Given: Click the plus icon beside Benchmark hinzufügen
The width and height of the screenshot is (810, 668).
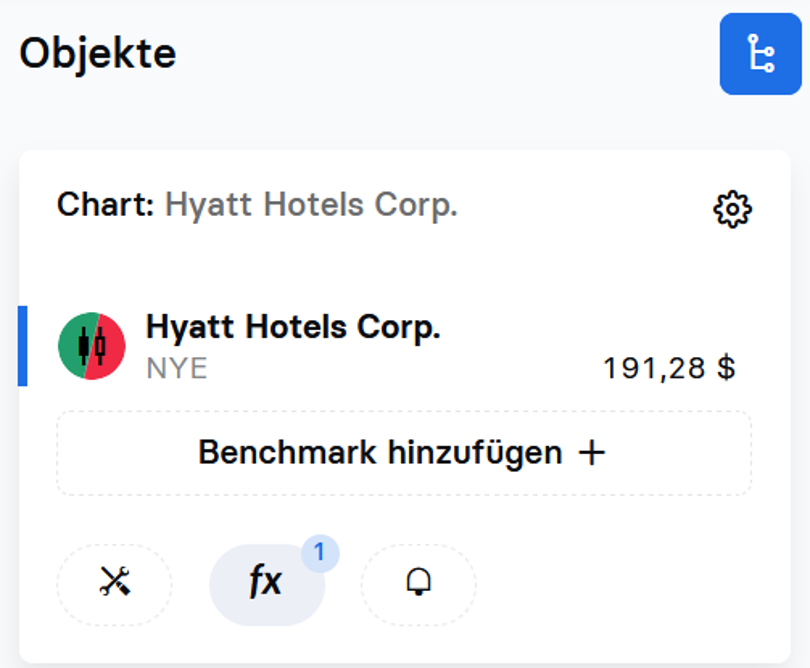Looking at the screenshot, I should click(x=592, y=453).
